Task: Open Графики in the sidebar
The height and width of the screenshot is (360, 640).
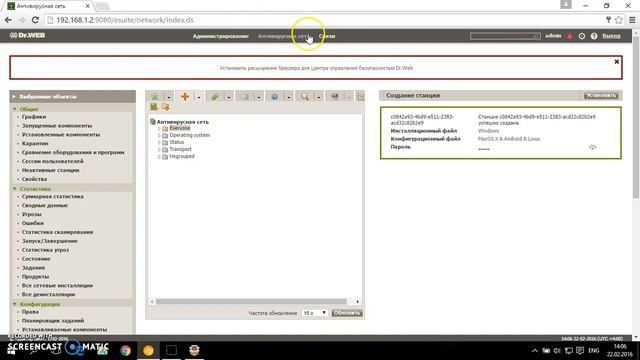Action: 34,117
